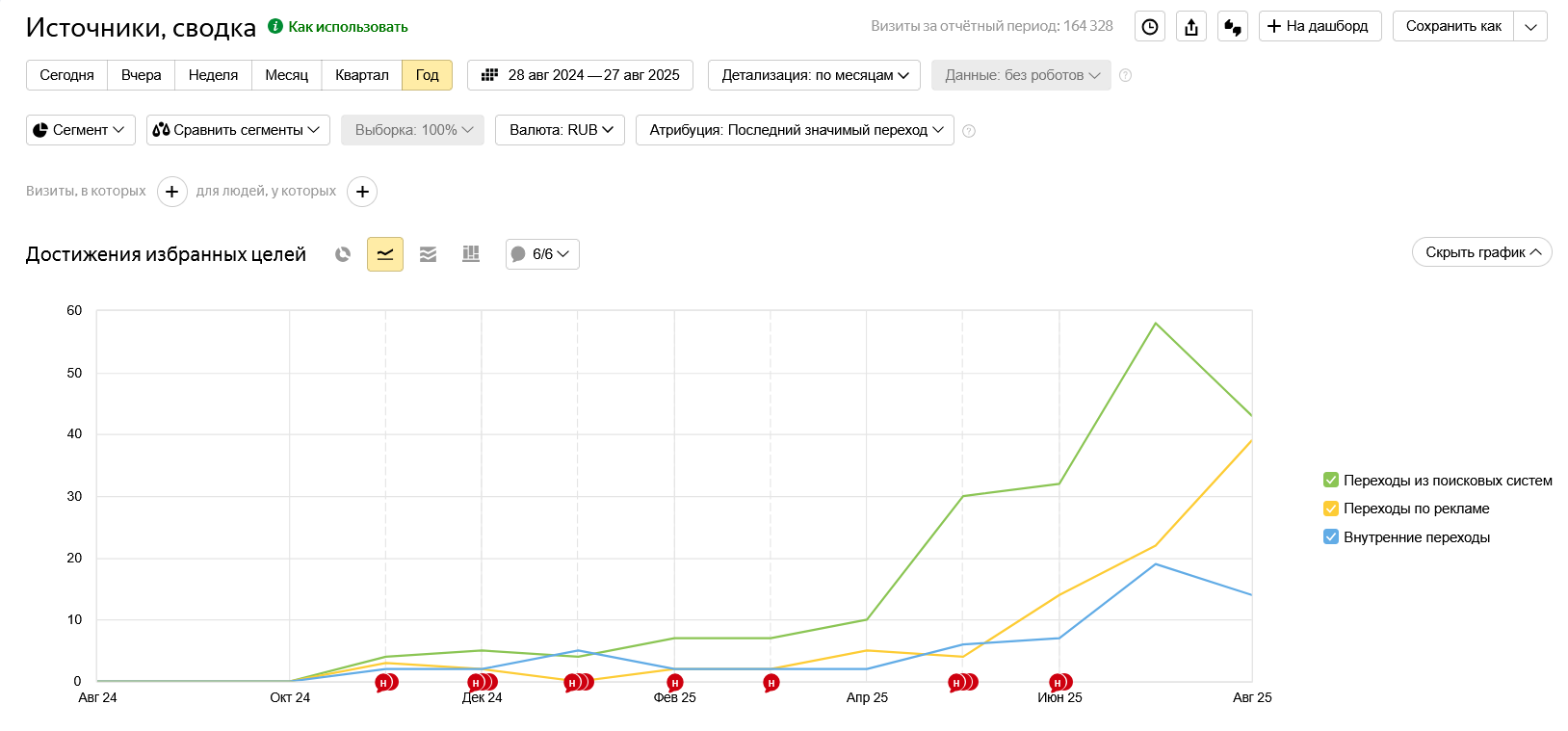Open Детализация: по месяцам dropdown
Image resolution: width=1568 pixels, height=731 pixels.
(814, 75)
